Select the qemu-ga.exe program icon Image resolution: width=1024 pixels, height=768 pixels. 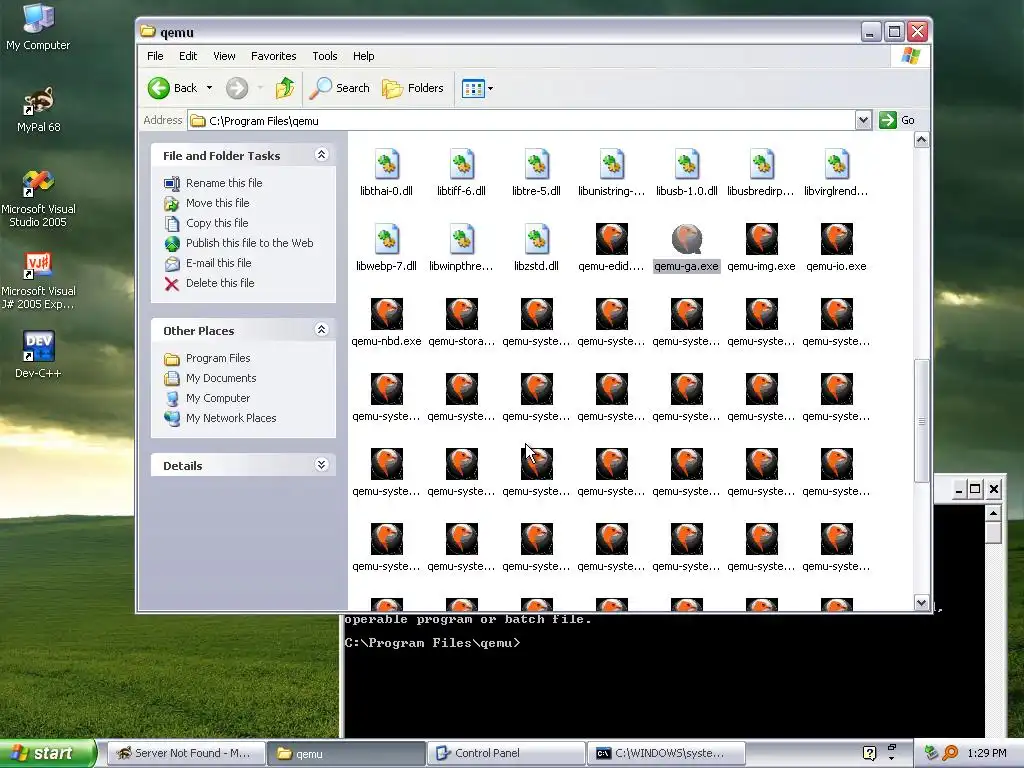point(687,238)
